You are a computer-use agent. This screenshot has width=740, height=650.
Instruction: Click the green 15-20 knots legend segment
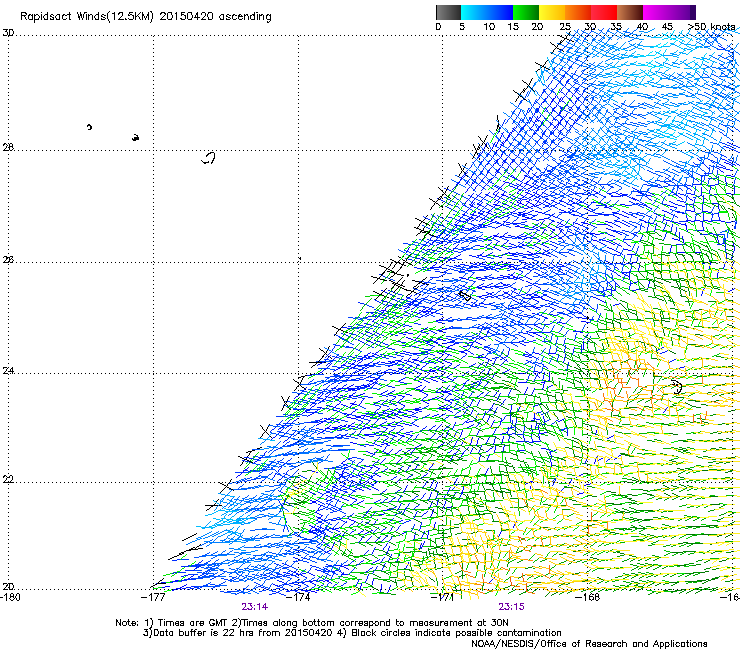(x=526, y=12)
